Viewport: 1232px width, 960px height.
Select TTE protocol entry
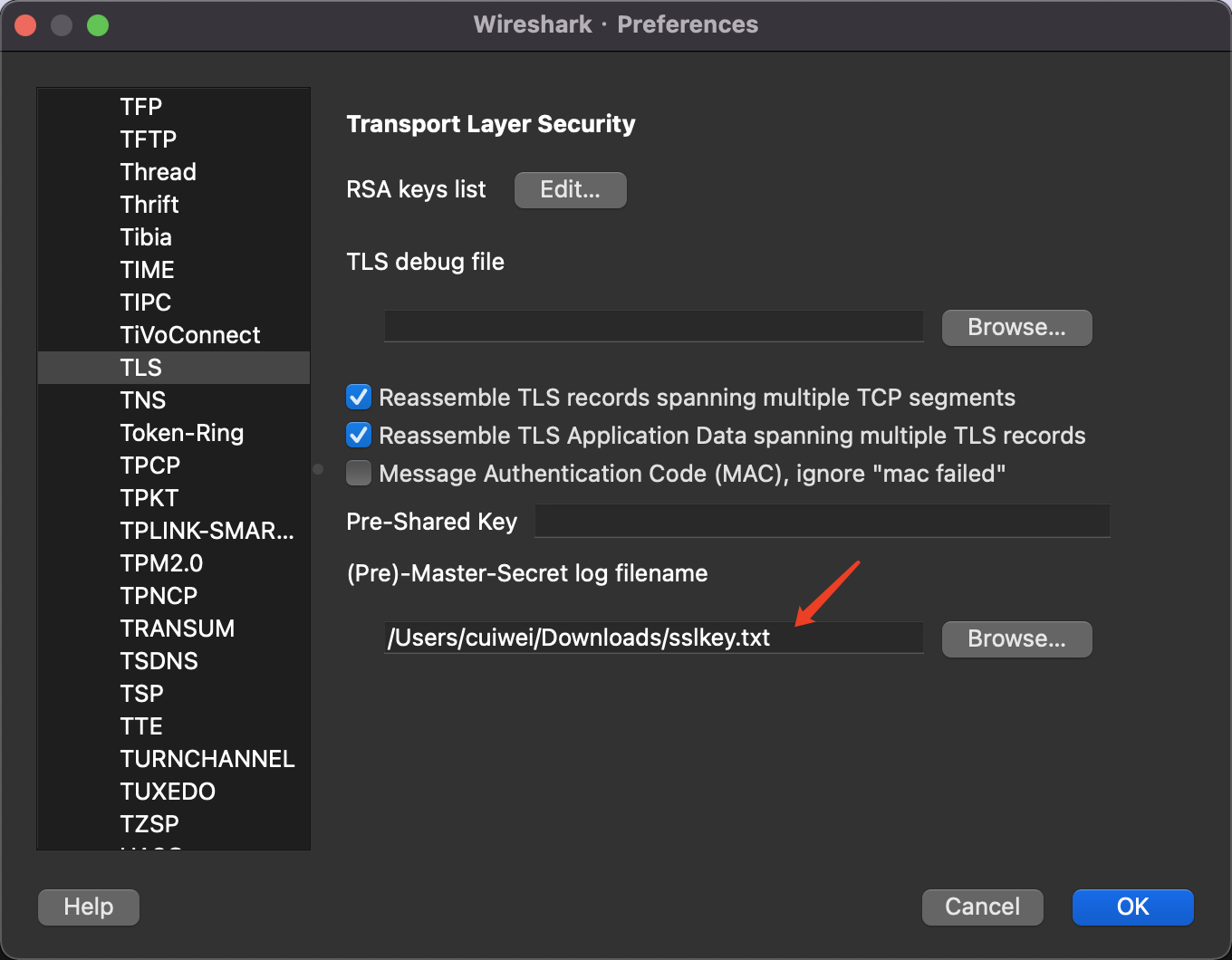point(174,726)
